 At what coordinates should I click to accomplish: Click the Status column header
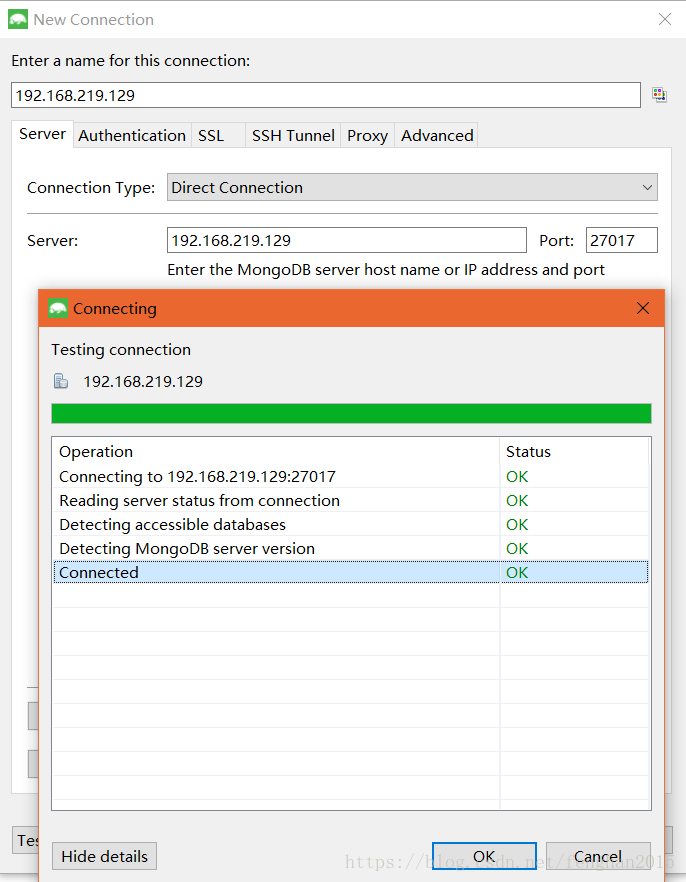574,451
